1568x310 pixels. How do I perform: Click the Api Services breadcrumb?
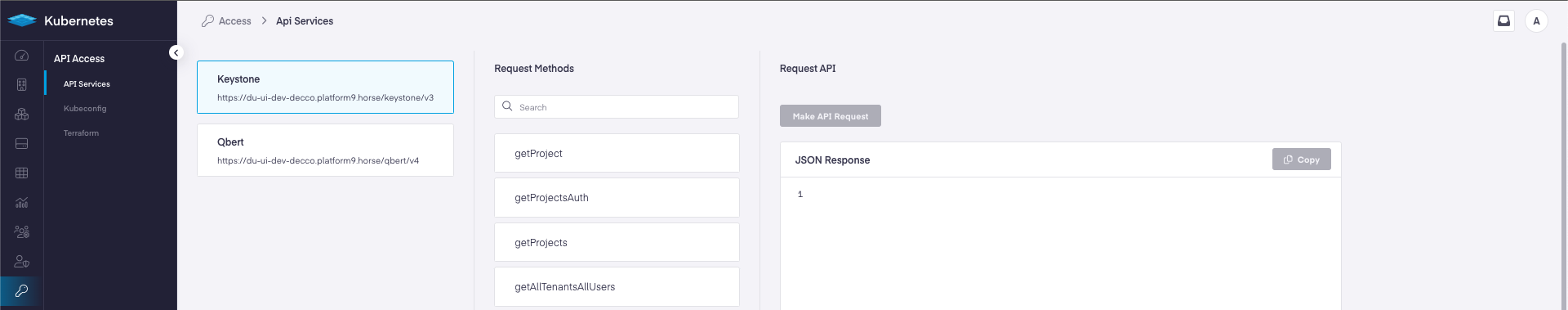(x=305, y=21)
